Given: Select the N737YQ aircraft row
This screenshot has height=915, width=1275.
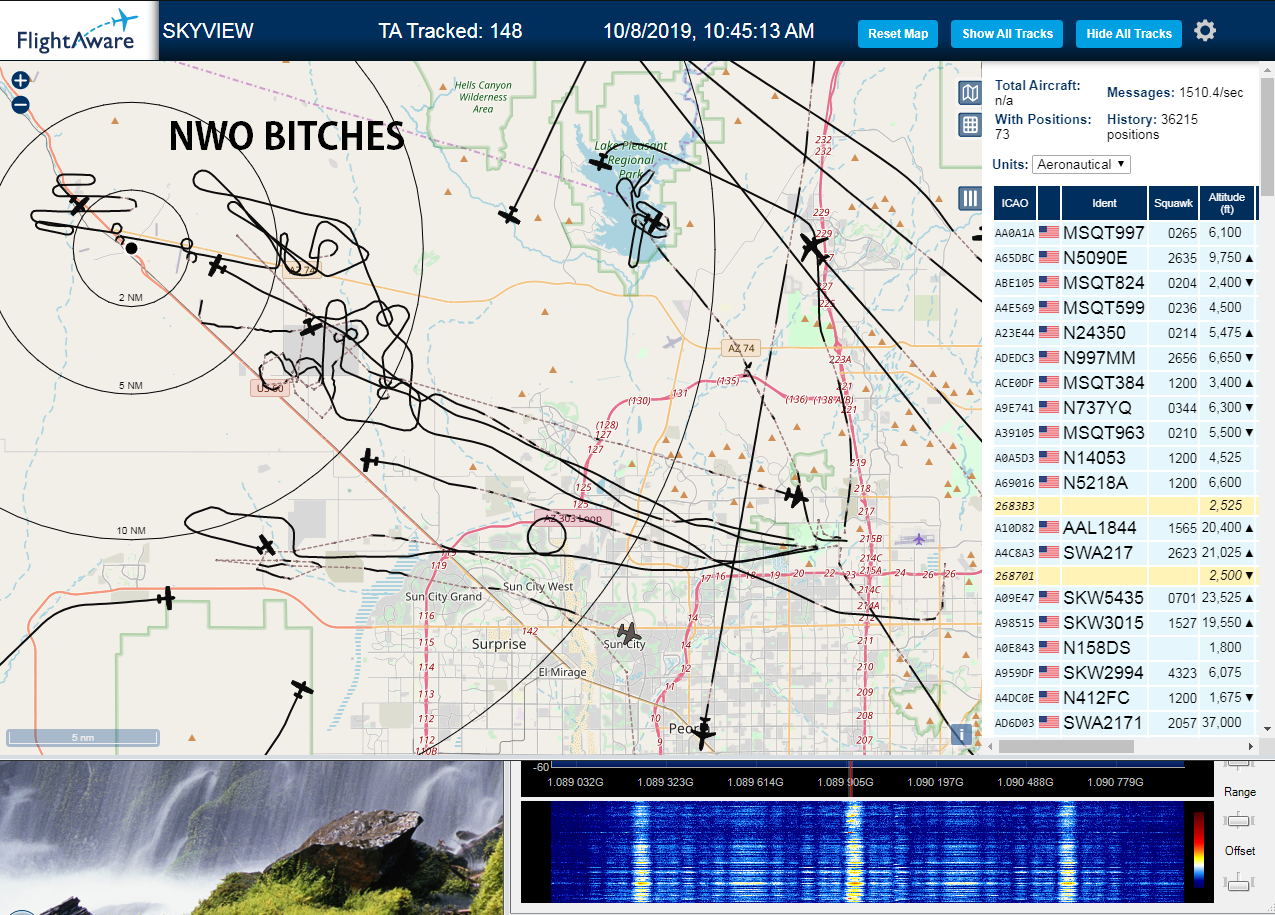Looking at the screenshot, I should [1124, 407].
